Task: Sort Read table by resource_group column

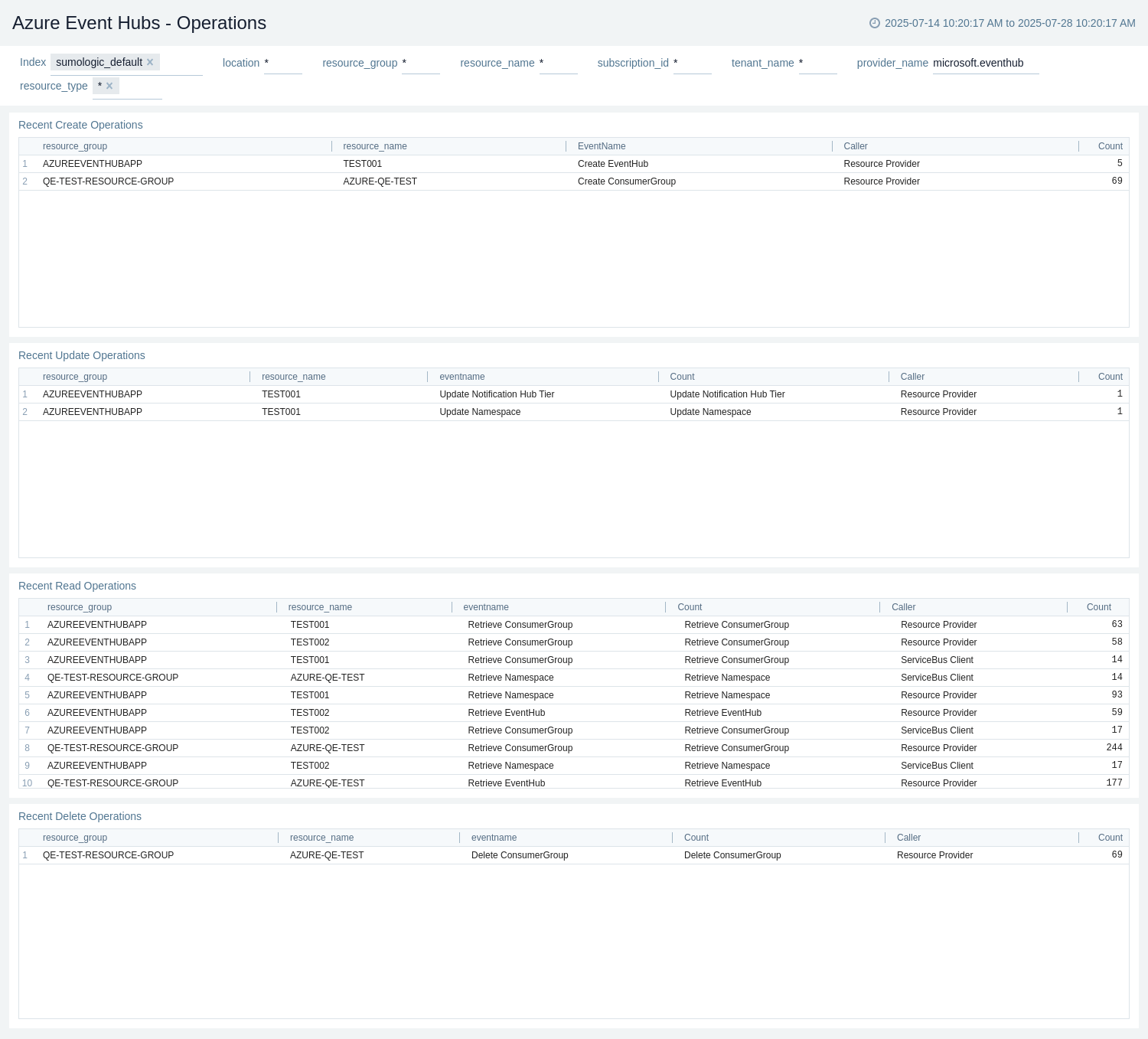Action: pyautogui.click(x=80, y=607)
